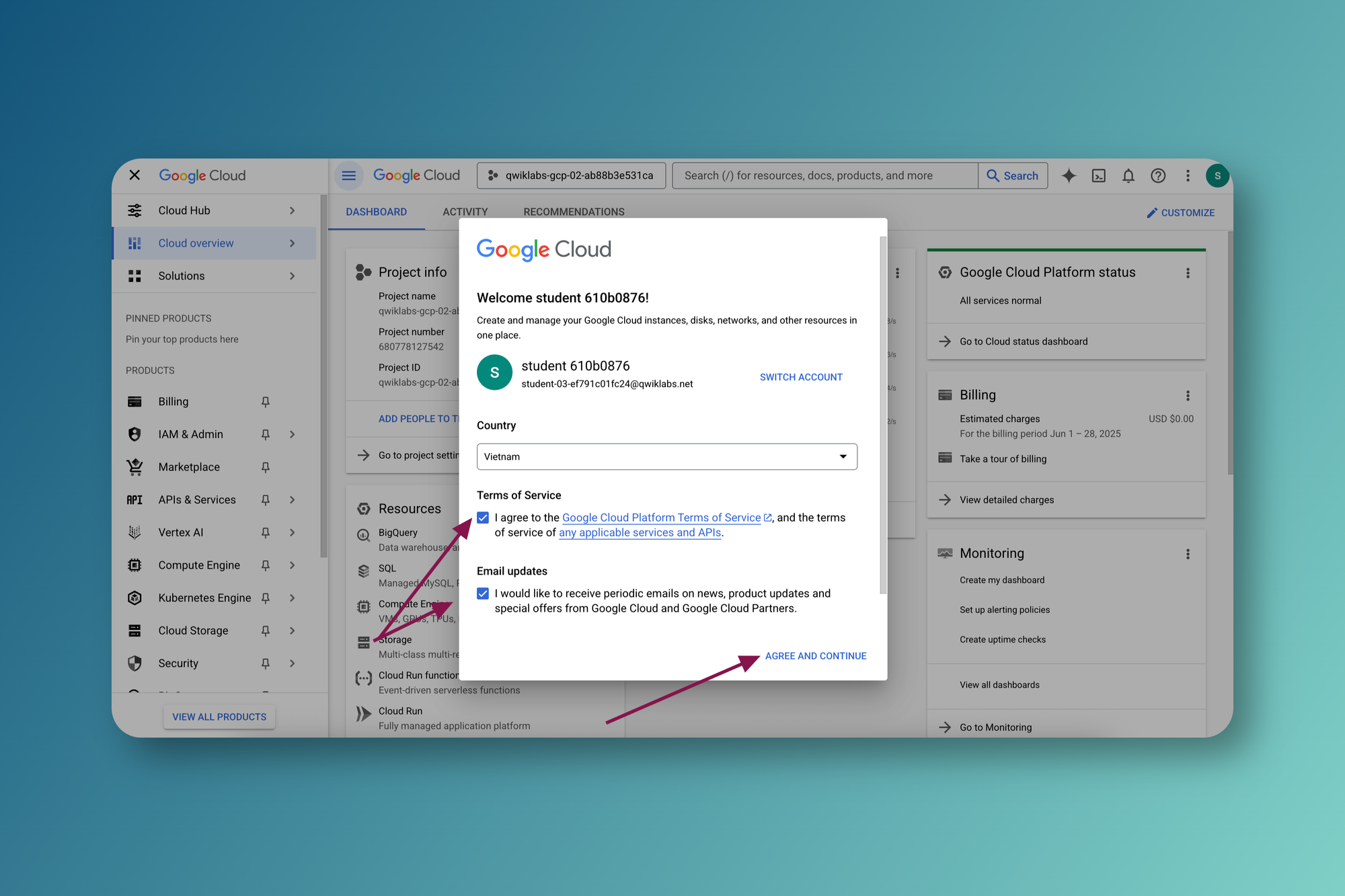
Task: Expand the Cloud overview submenu chevron
Action: pyautogui.click(x=292, y=243)
